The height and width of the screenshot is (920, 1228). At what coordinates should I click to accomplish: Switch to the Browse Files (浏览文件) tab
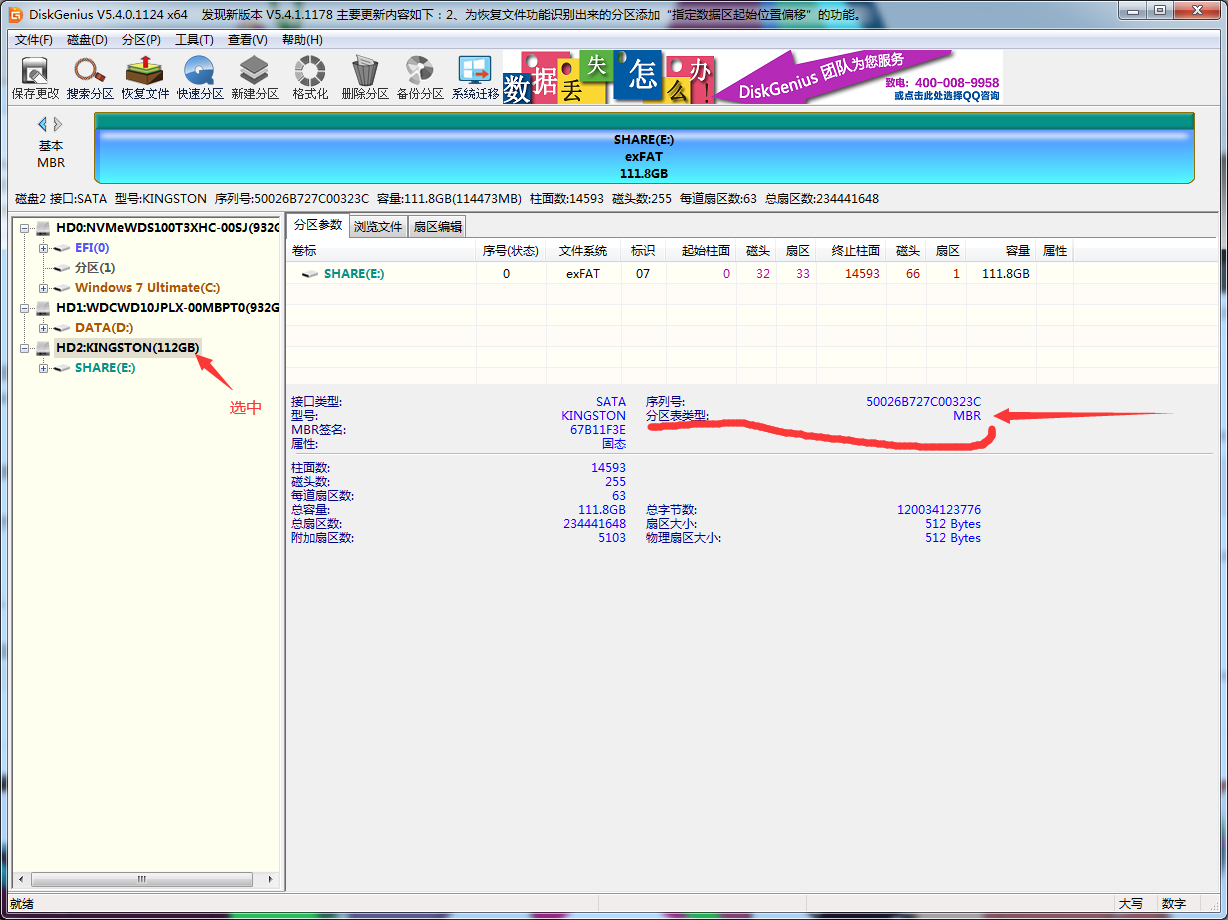click(x=378, y=227)
